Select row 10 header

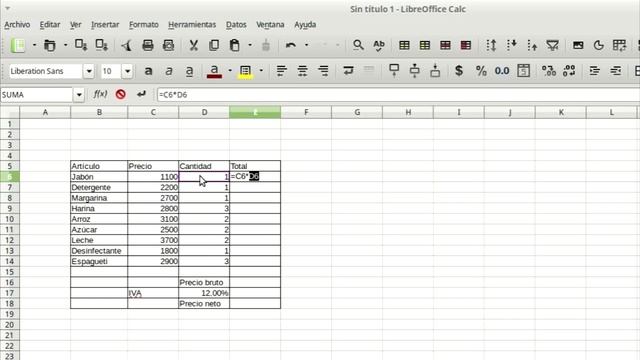[10, 219]
